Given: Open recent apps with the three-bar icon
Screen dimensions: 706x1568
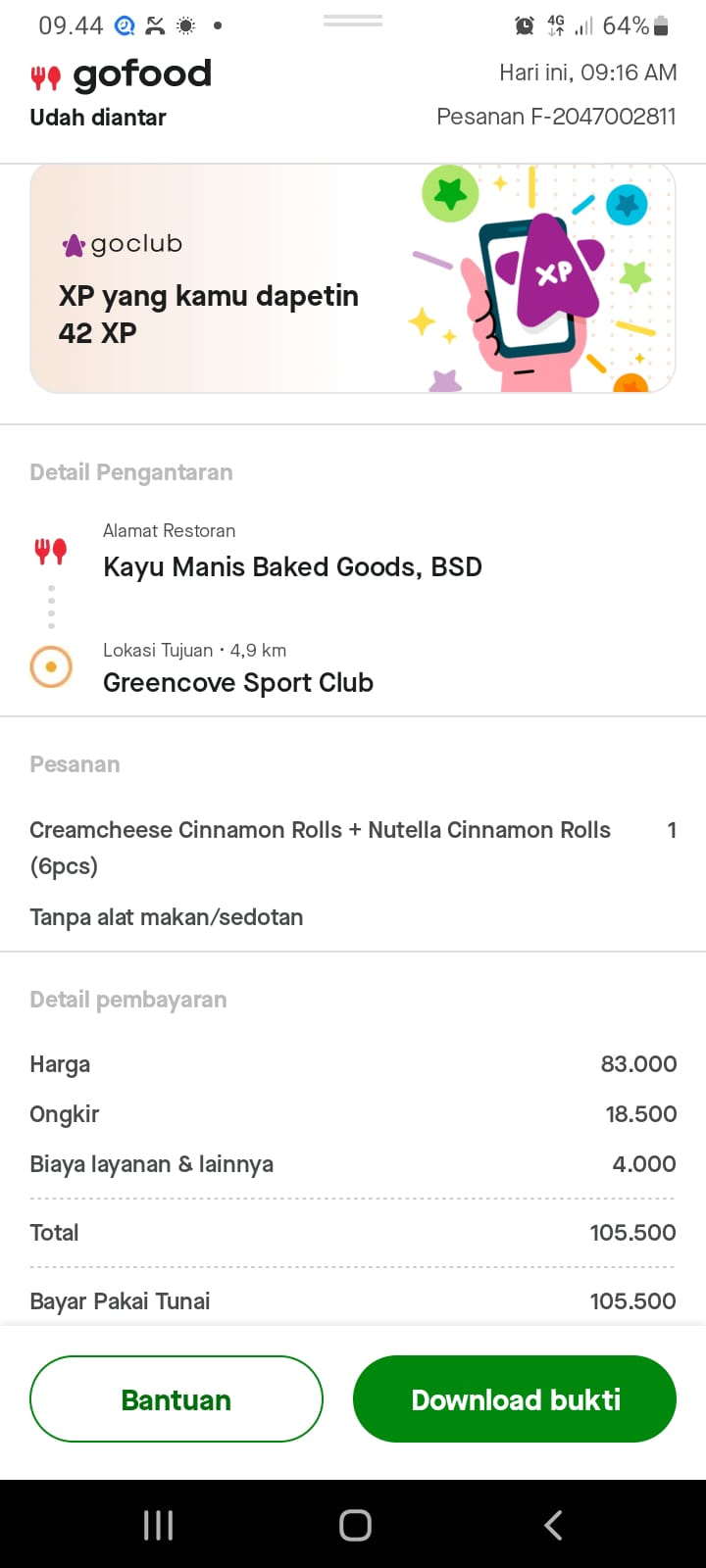Looking at the screenshot, I should tap(158, 1525).
